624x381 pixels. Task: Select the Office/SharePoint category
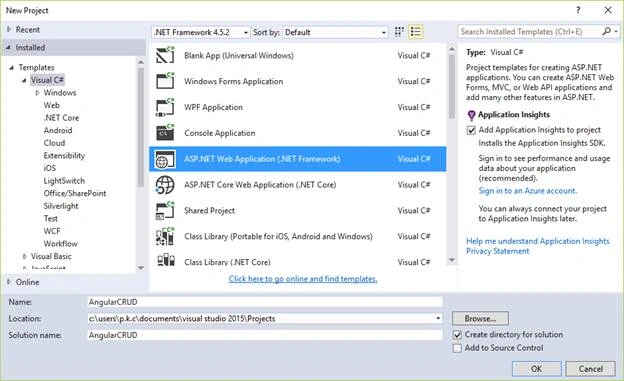(75, 193)
